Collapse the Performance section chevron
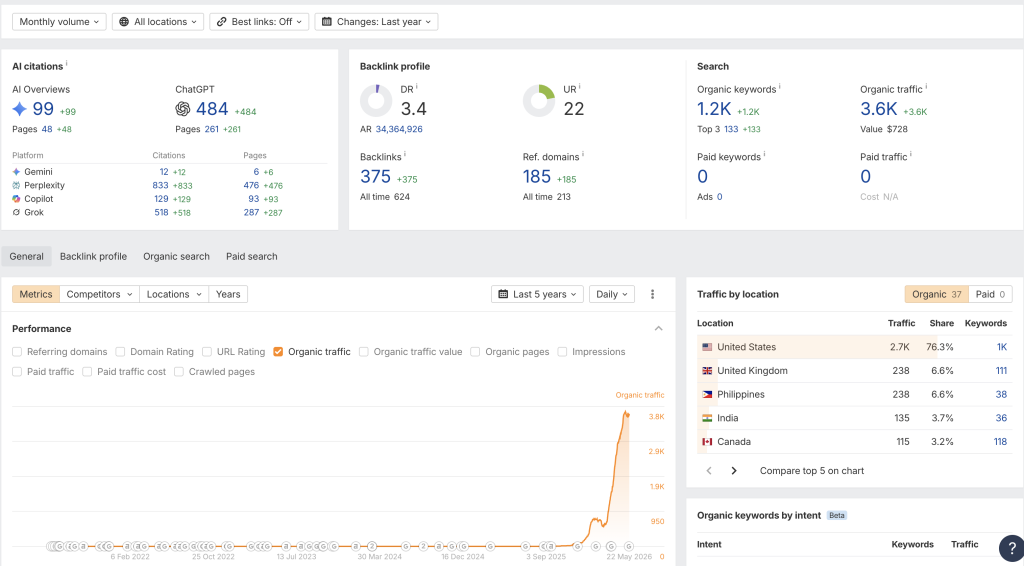 (658, 328)
